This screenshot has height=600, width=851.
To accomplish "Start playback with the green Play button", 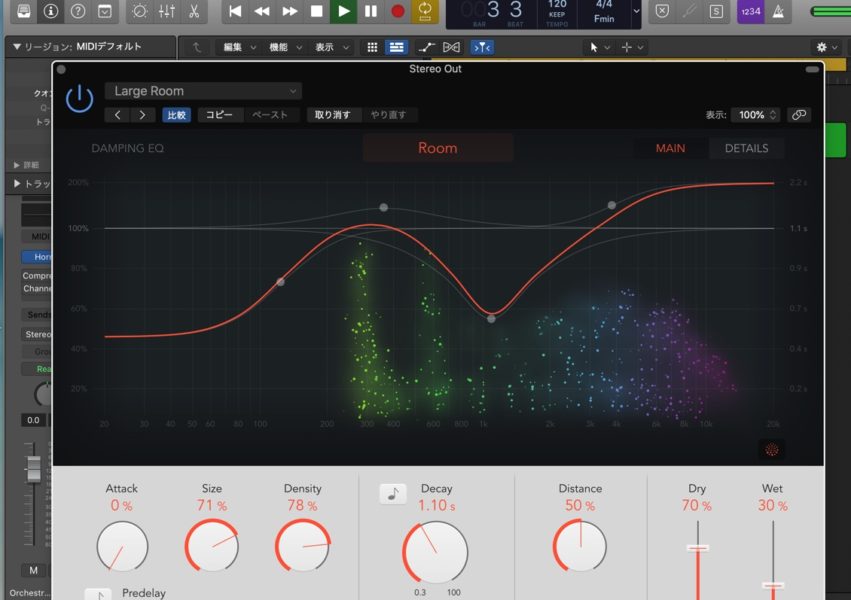I will pyautogui.click(x=344, y=11).
